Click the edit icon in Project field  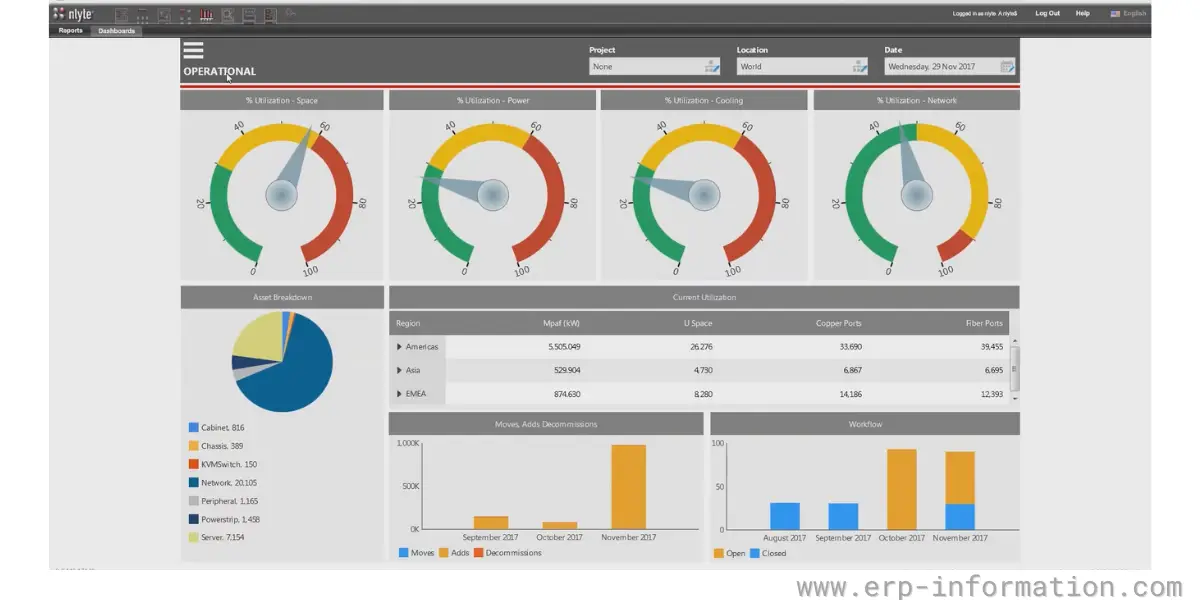711,67
